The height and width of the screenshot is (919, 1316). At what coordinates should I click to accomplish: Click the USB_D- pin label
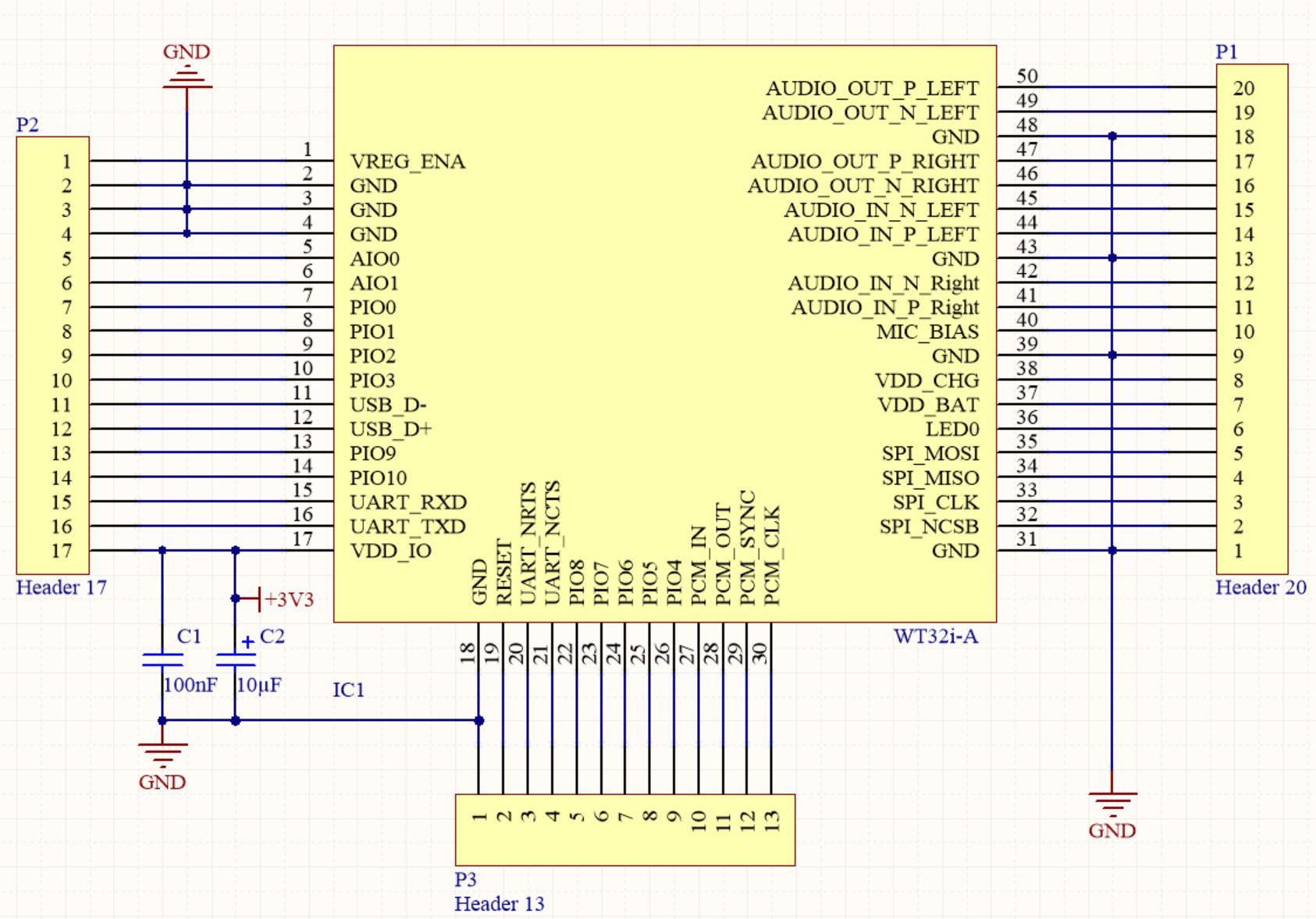[x=388, y=405]
